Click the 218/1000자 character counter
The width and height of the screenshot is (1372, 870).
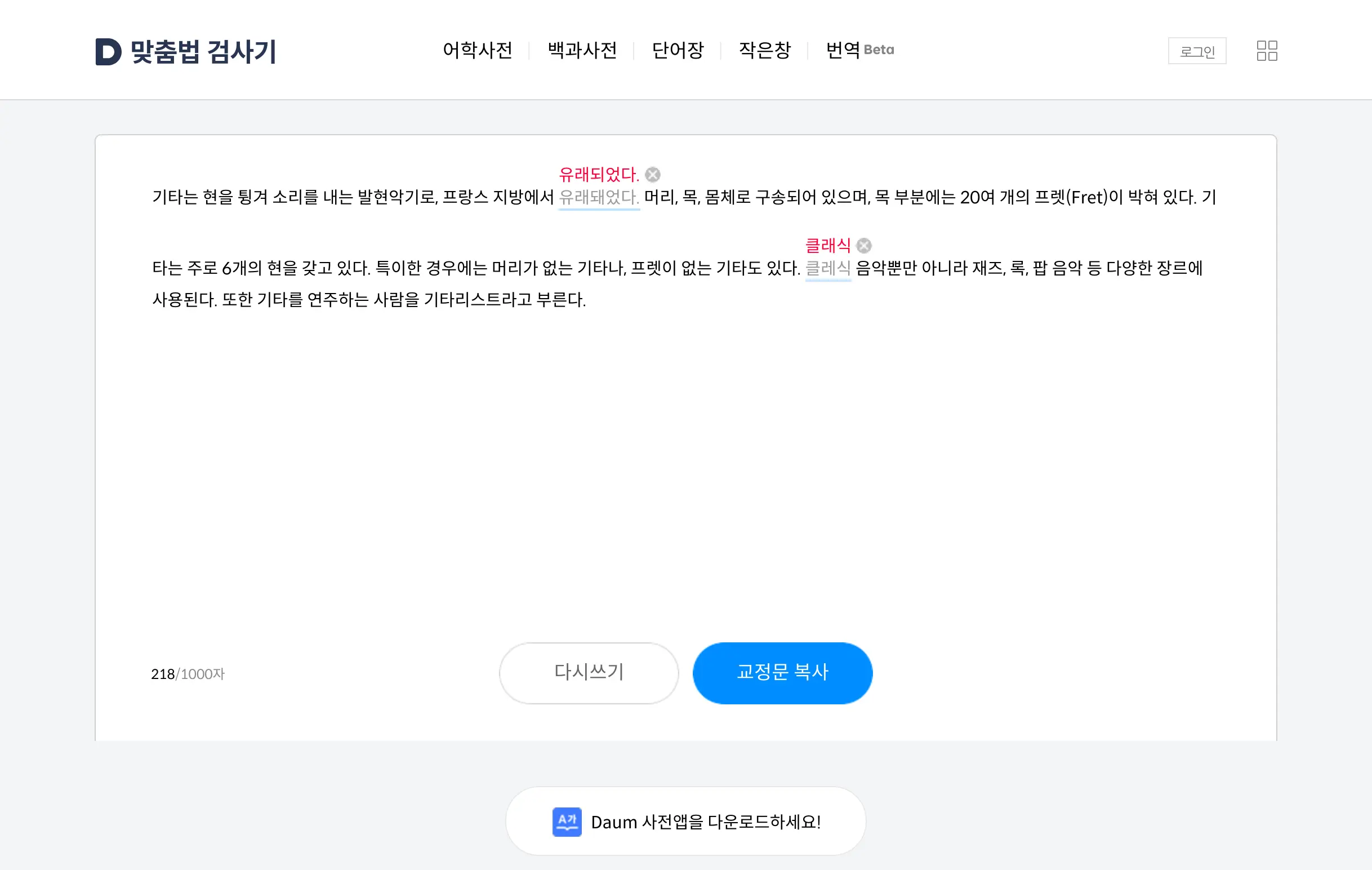[188, 673]
